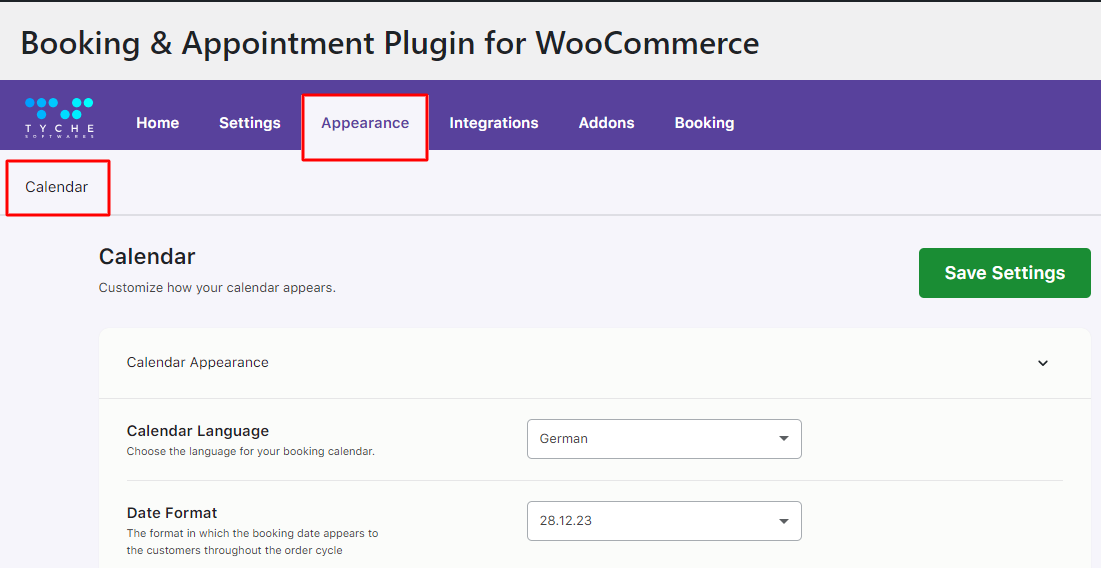Click 'Choose the language for your booking calendar.'
The width and height of the screenshot is (1101, 568).
tap(251, 451)
